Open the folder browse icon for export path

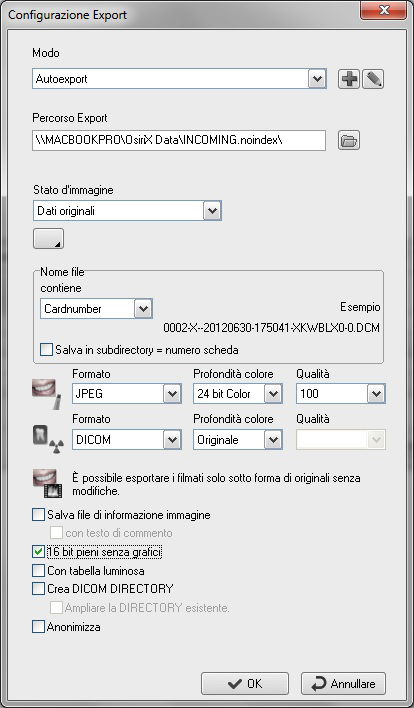click(349, 140)
